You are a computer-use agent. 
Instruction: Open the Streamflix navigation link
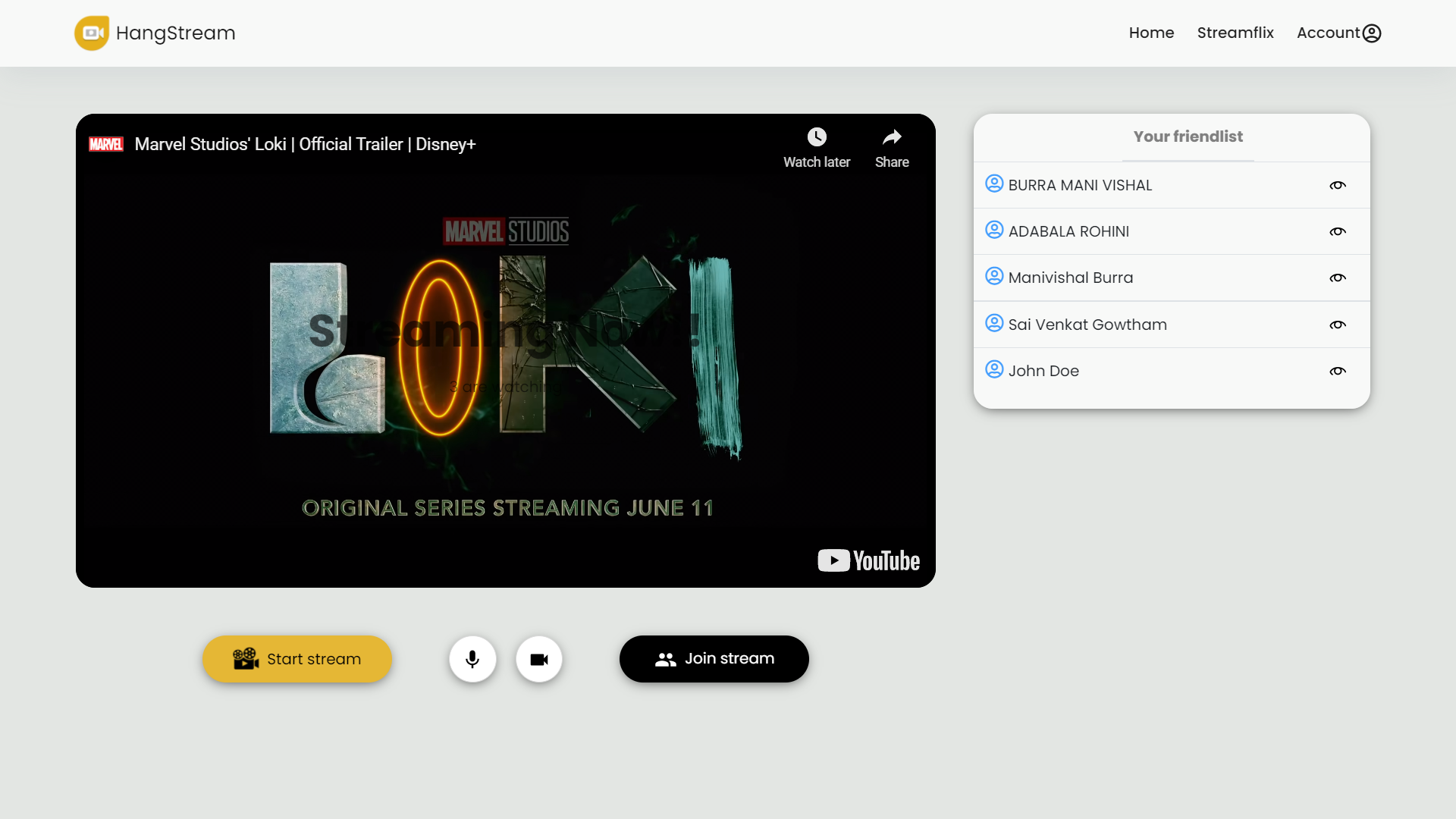1235,33
